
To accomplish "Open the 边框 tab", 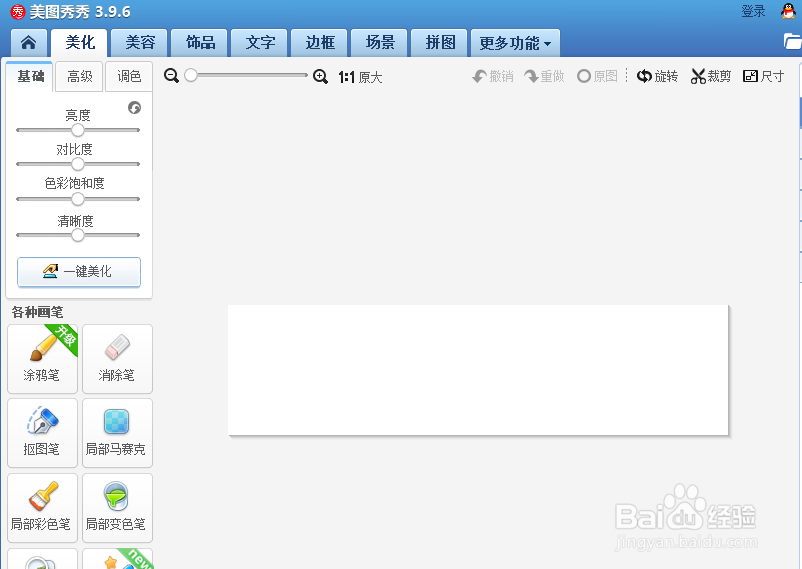I will [320, 42].
